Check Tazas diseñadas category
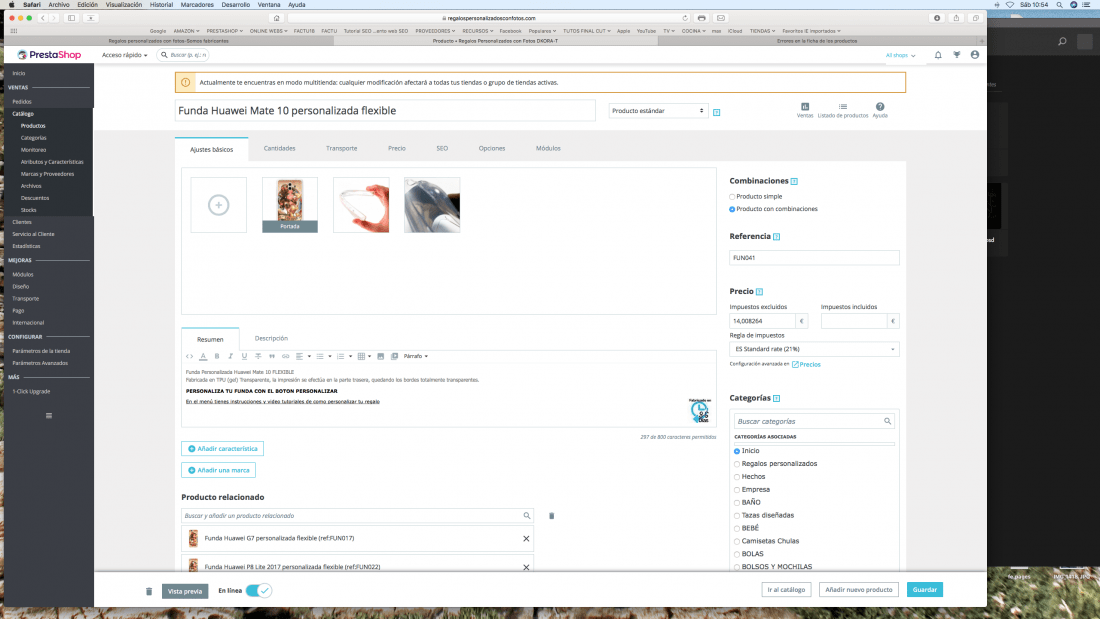 (x=737, y=516)
